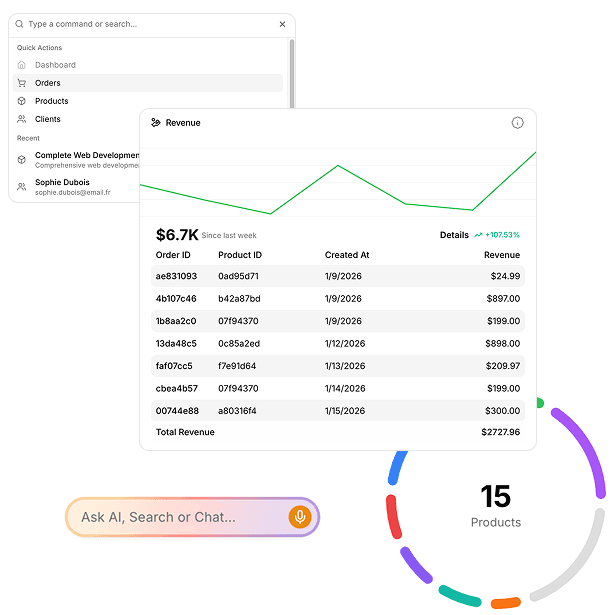Image resolution: width=615 pixels, height=615 pixels.
Task: Click people icon beside Sophie Dubois
Action: coord(22,187)
